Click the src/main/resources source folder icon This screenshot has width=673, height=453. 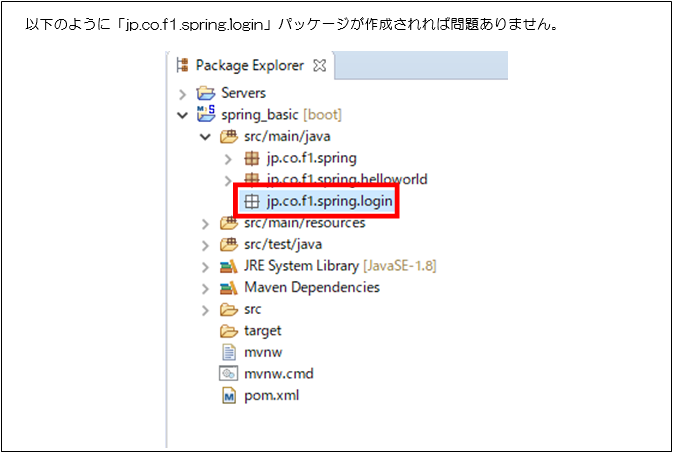(x=228, y=223)
